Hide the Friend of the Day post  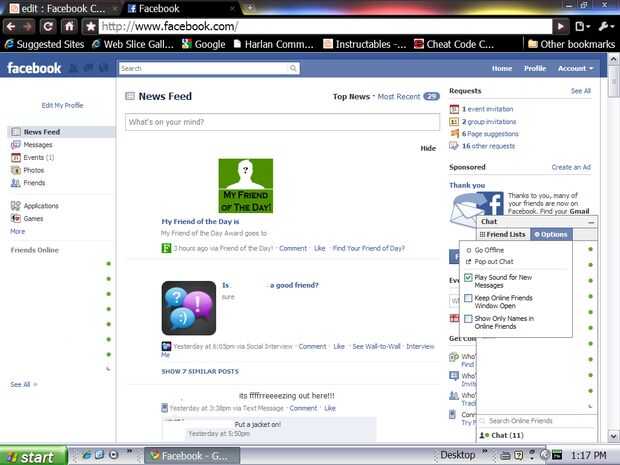(428, 148)
